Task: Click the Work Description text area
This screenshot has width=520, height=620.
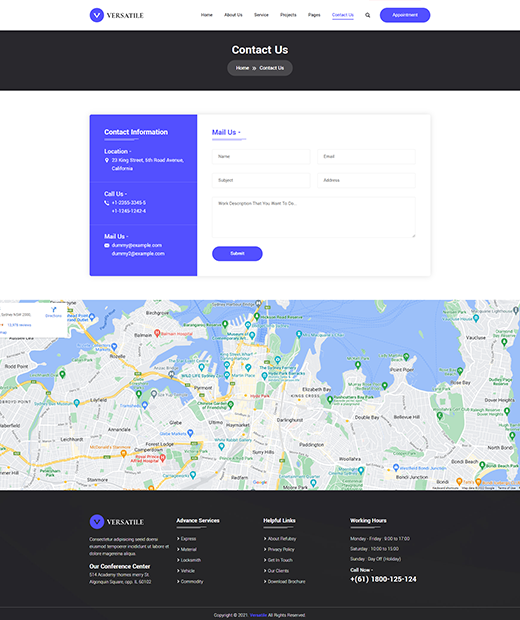Action: click(314, 217)
